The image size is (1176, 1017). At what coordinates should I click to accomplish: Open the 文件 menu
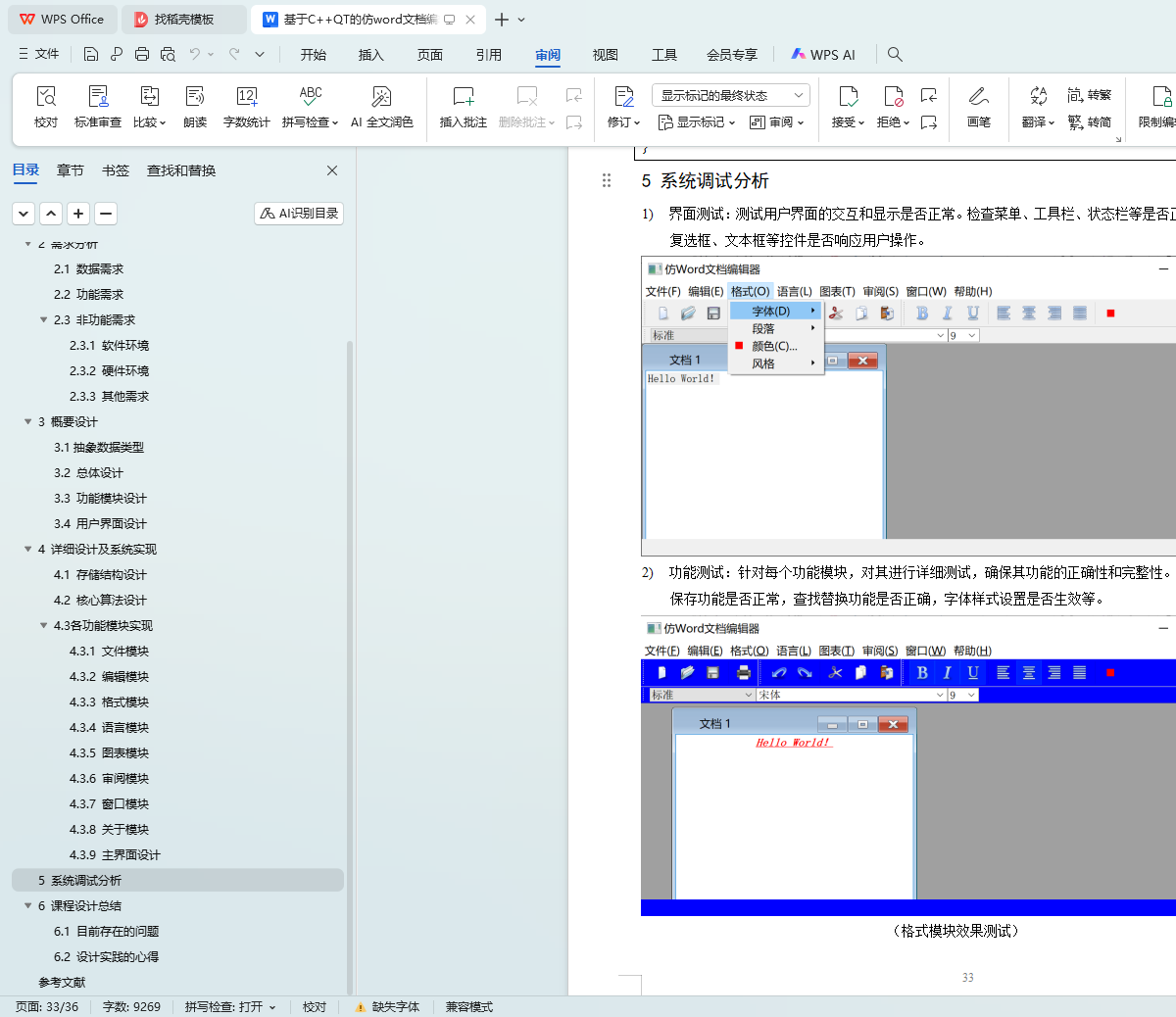39,54
